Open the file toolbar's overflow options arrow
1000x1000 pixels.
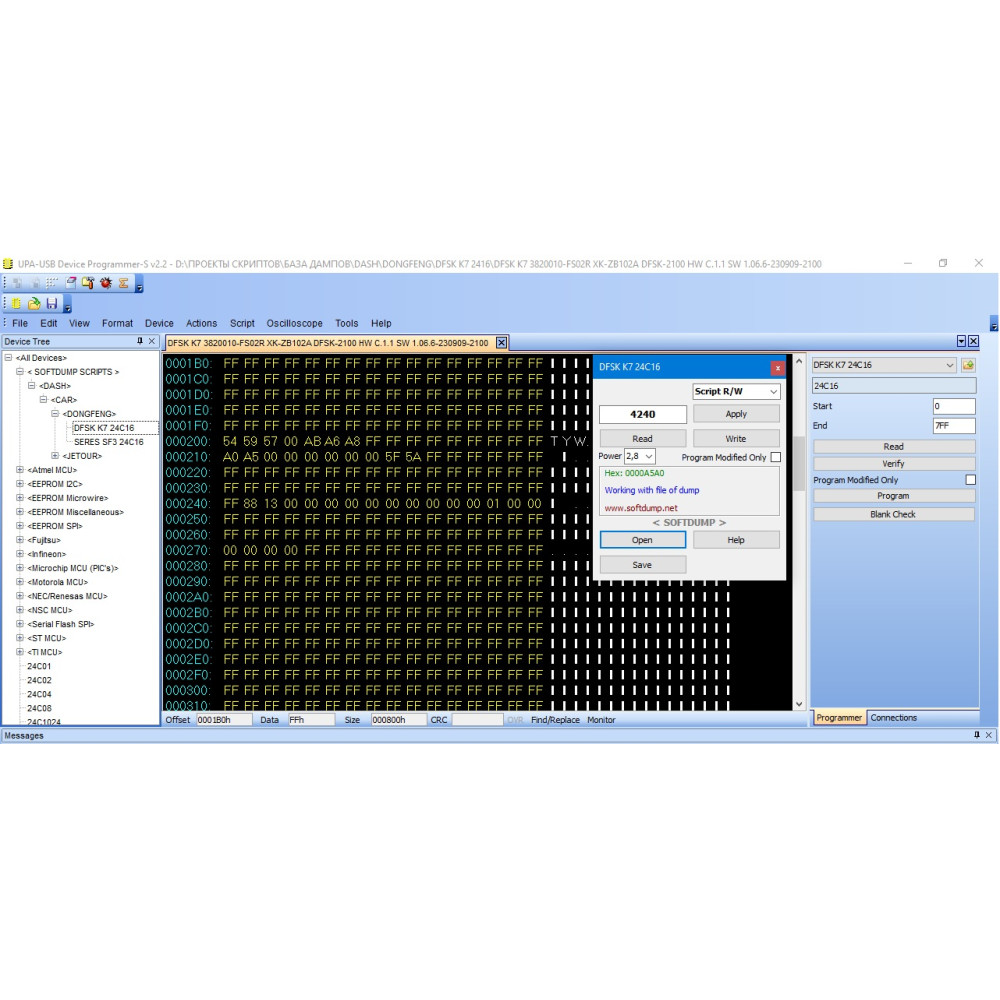68,305
